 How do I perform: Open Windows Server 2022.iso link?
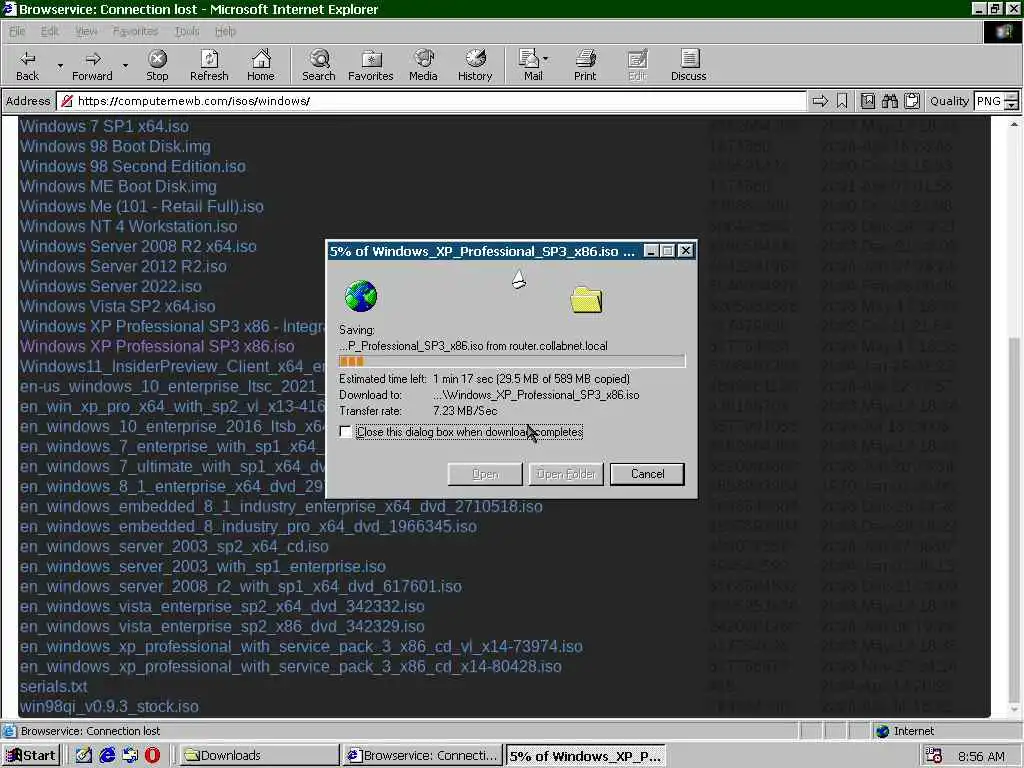point(110,287)
